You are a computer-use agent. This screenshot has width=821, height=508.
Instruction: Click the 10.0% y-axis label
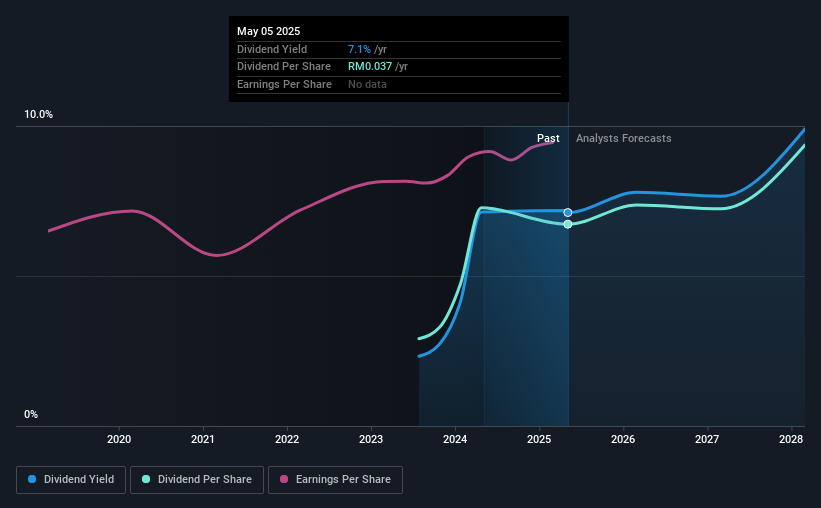pos(38,115)
